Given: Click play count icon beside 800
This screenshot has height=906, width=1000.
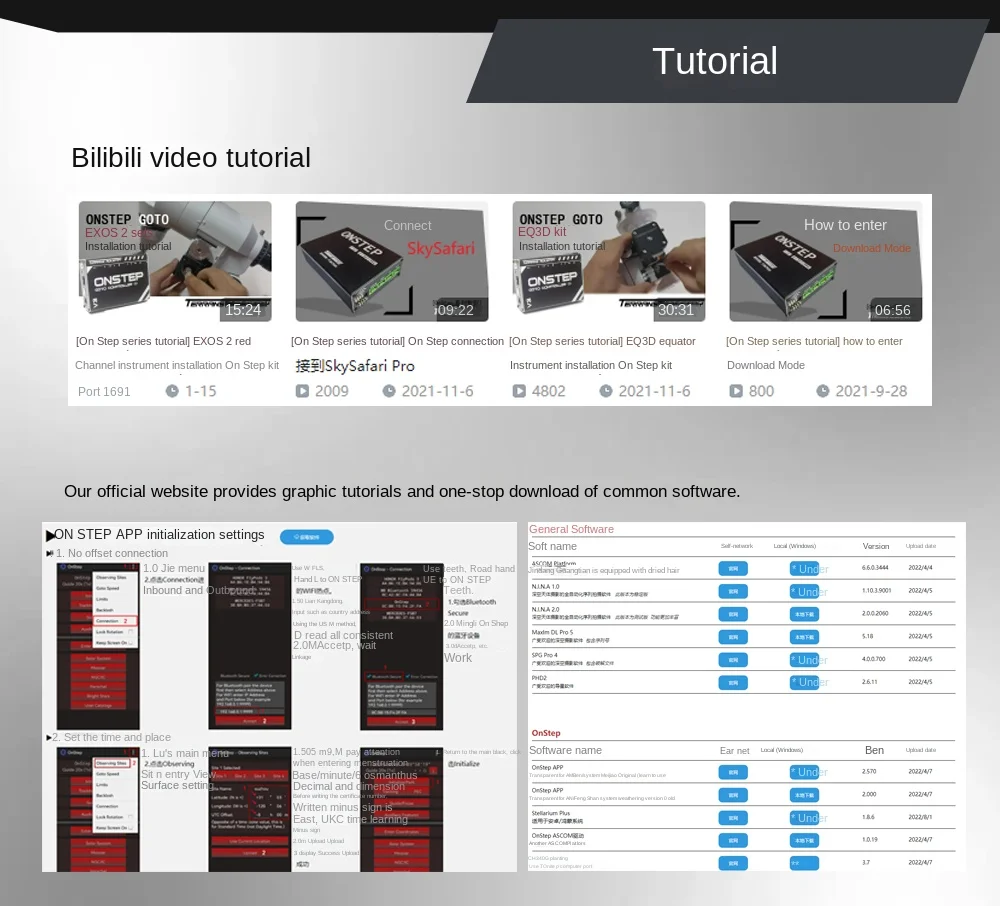Looking at the screenshot, I should pos(735,391).
